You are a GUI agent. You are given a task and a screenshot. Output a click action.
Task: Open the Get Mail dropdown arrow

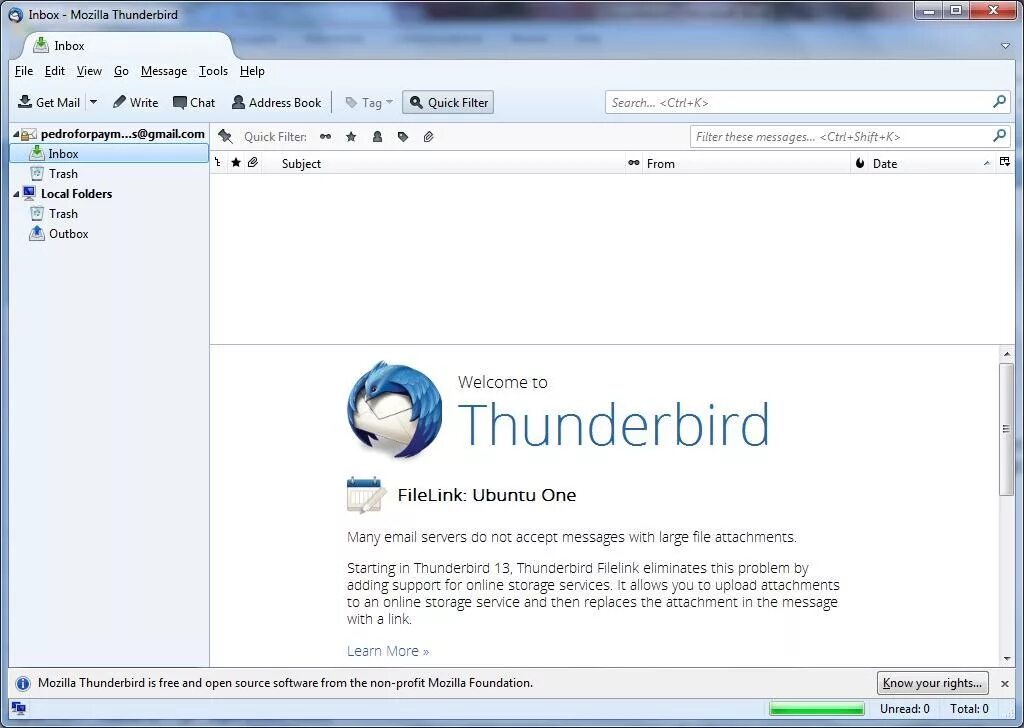click(93, 103)
